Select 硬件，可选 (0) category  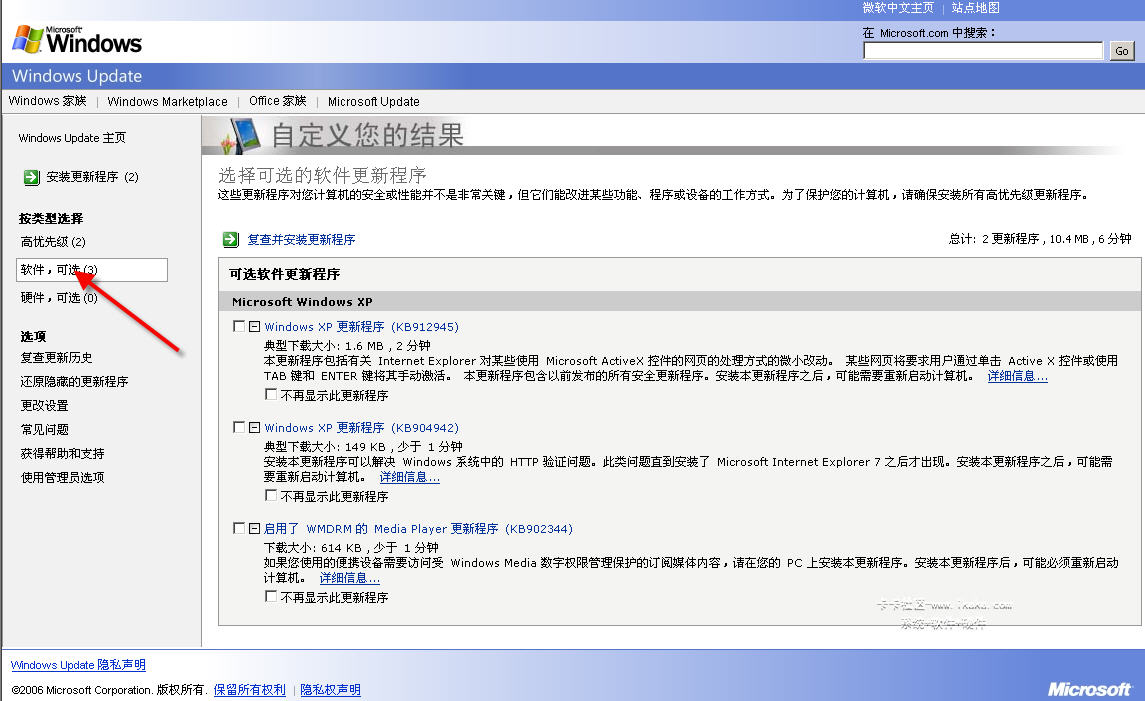coord(59,297)
